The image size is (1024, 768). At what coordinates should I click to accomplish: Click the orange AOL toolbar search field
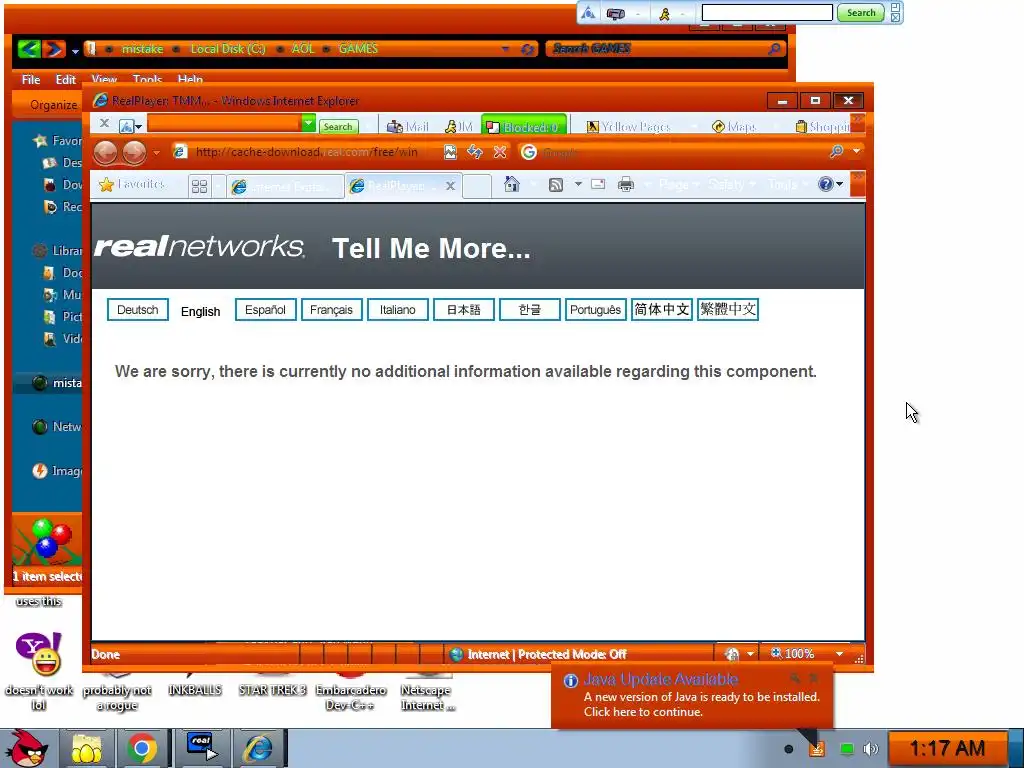click(224, 123)
